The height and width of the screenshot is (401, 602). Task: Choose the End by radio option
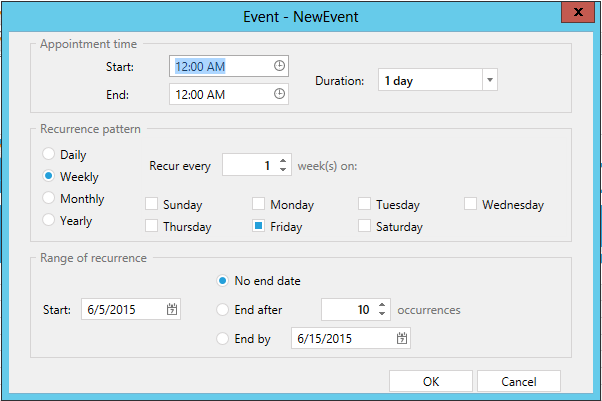tap(223, 339)
